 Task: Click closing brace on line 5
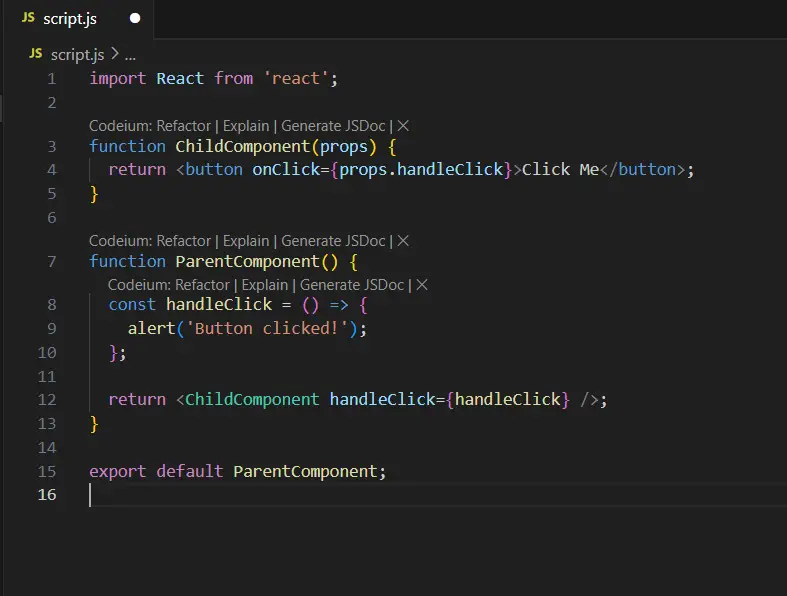(94, 194)
